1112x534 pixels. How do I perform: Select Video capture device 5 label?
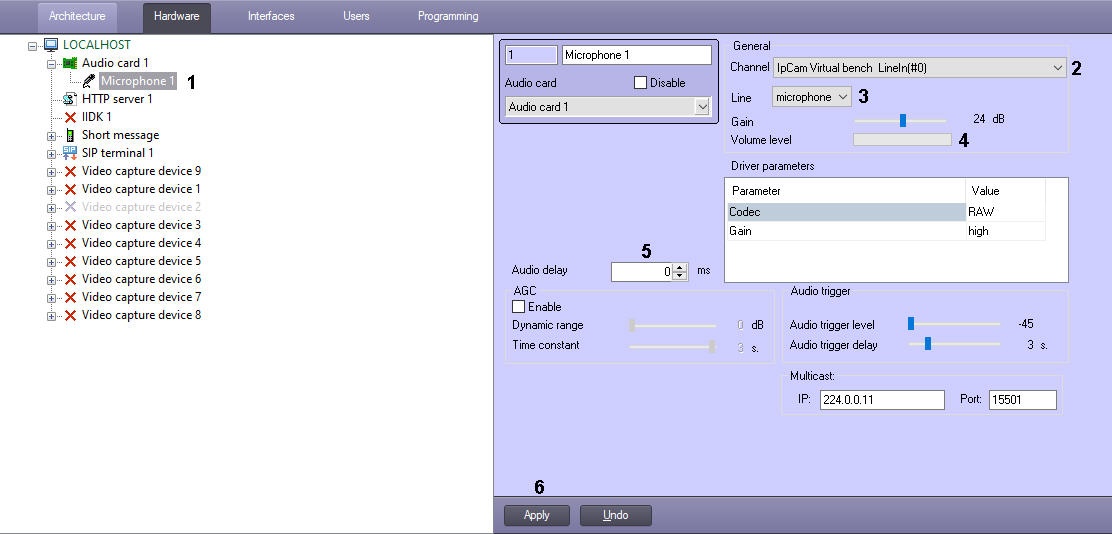(x=141, y=262)
